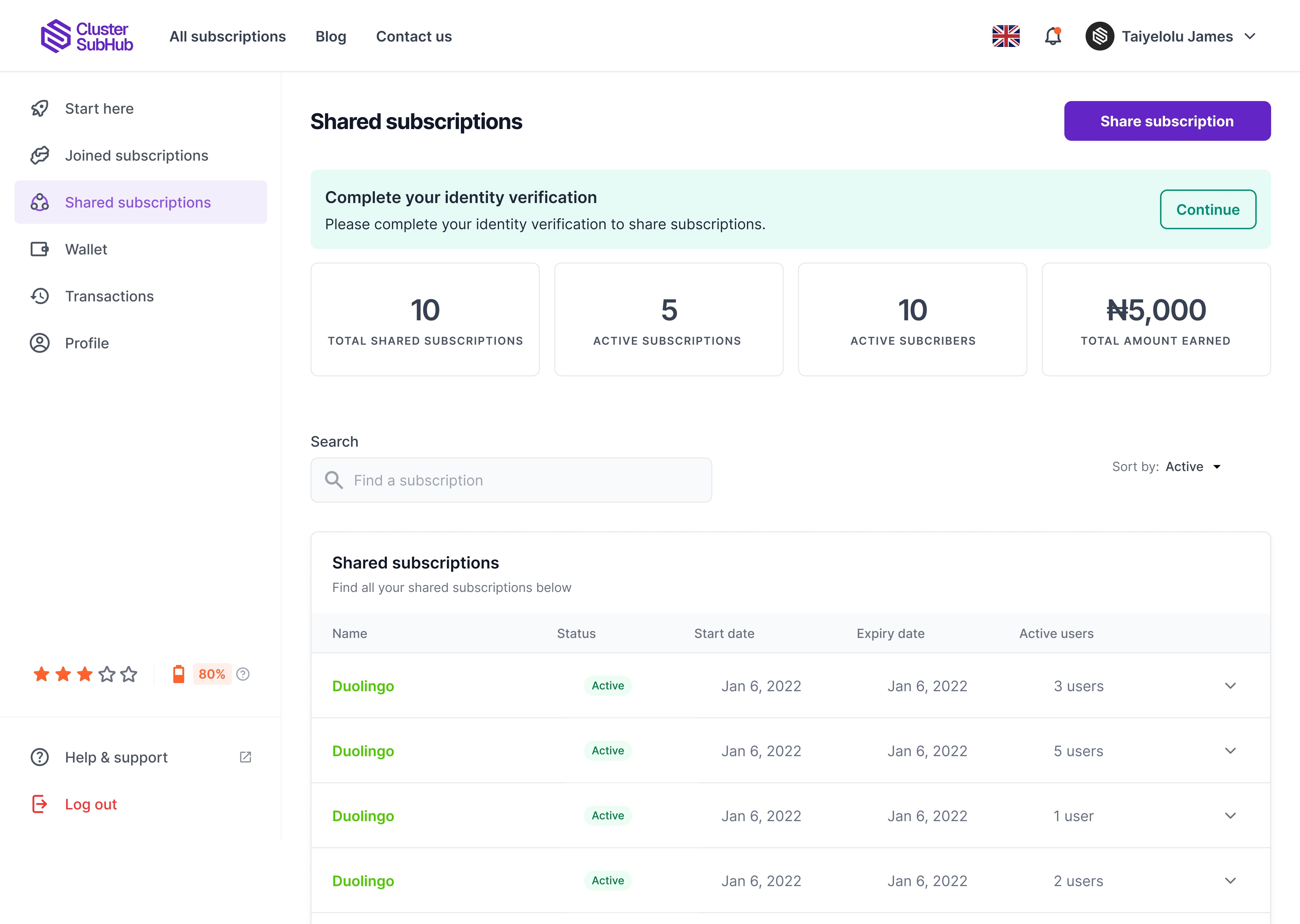This screenshot has width=1300, height=924.
Task: Open the Joined subscriptions menu item
Action: pyautogui.click(x=137, y=155)
